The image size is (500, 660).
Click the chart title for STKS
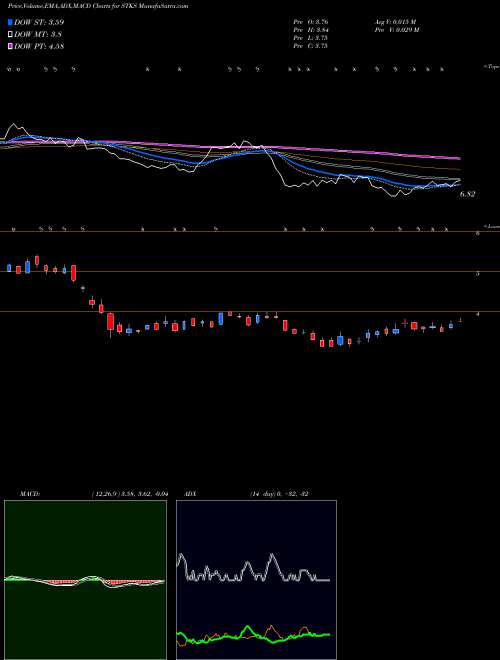click(x=98, y=6)
